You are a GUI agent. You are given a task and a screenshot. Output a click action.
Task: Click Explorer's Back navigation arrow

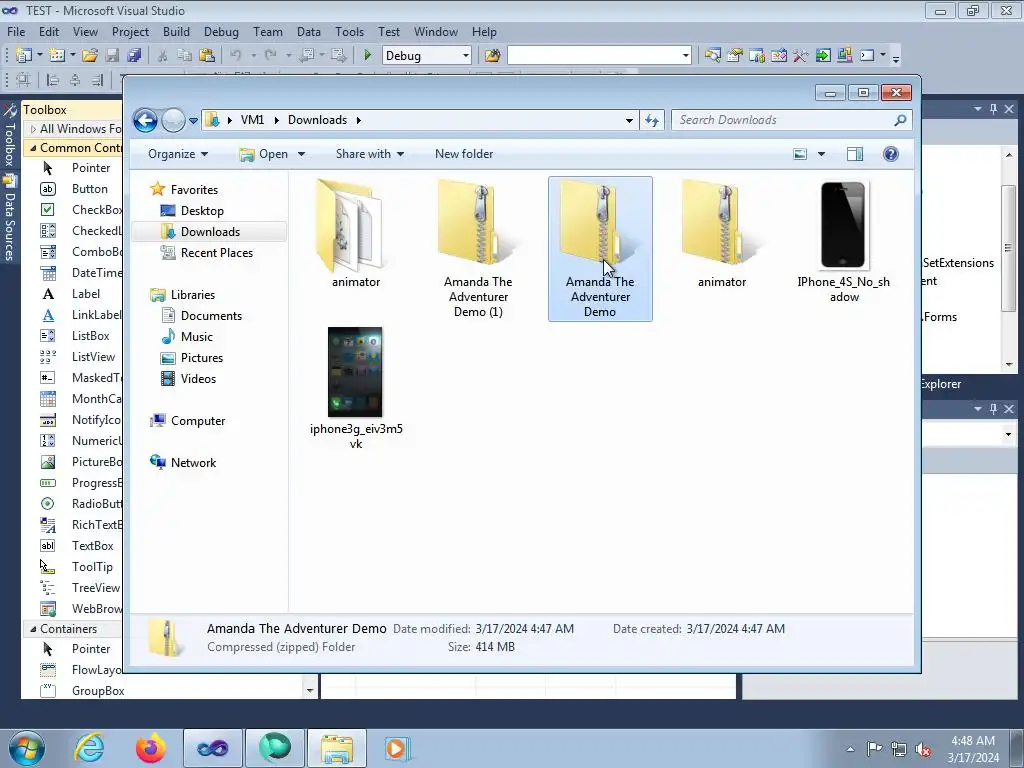[145, 120]
